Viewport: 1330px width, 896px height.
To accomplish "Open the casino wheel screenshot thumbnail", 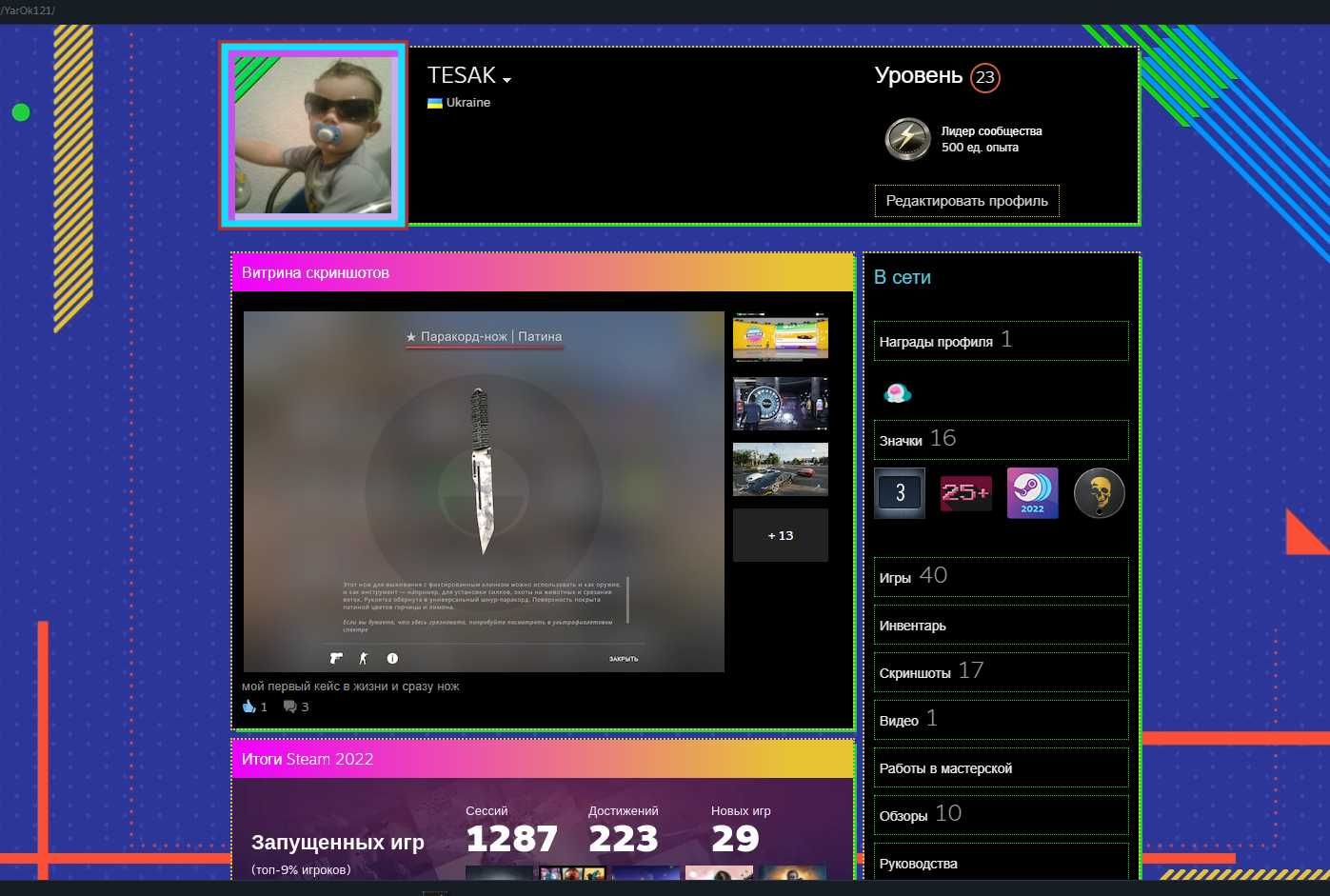I will [x=781, y=404].
